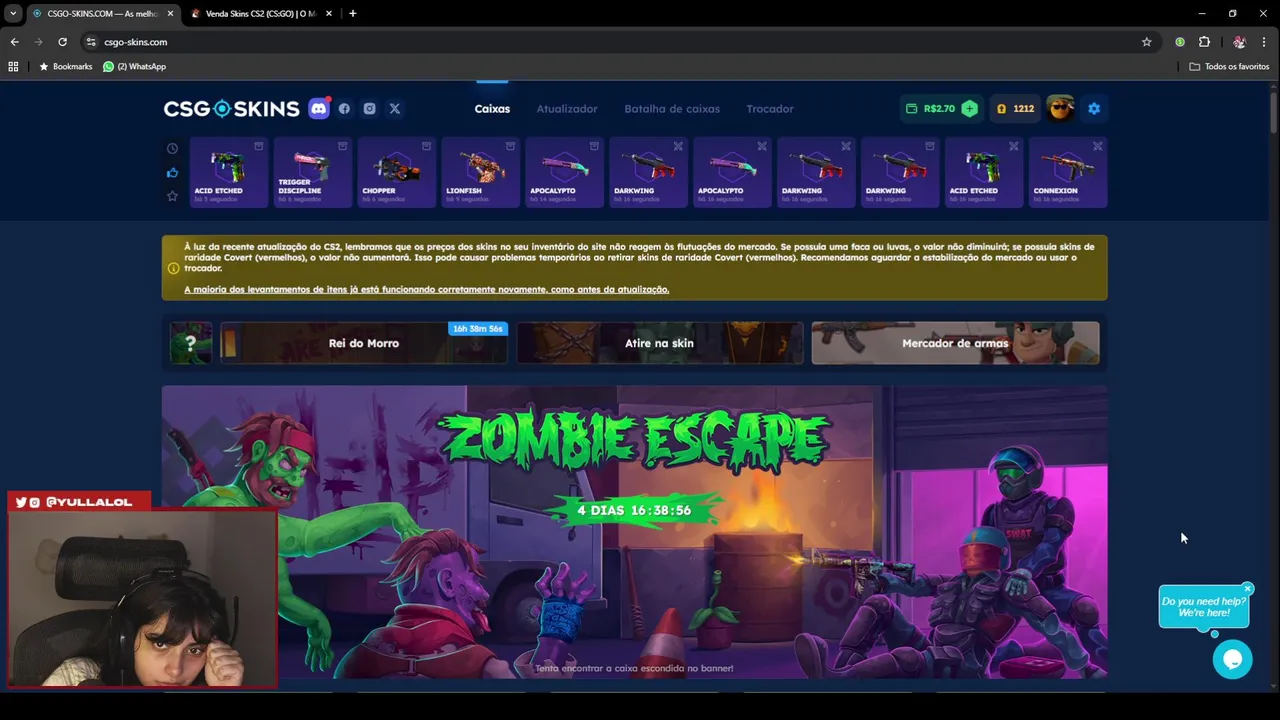Click the Trigger Discipline drop card

tap(312, 173)
